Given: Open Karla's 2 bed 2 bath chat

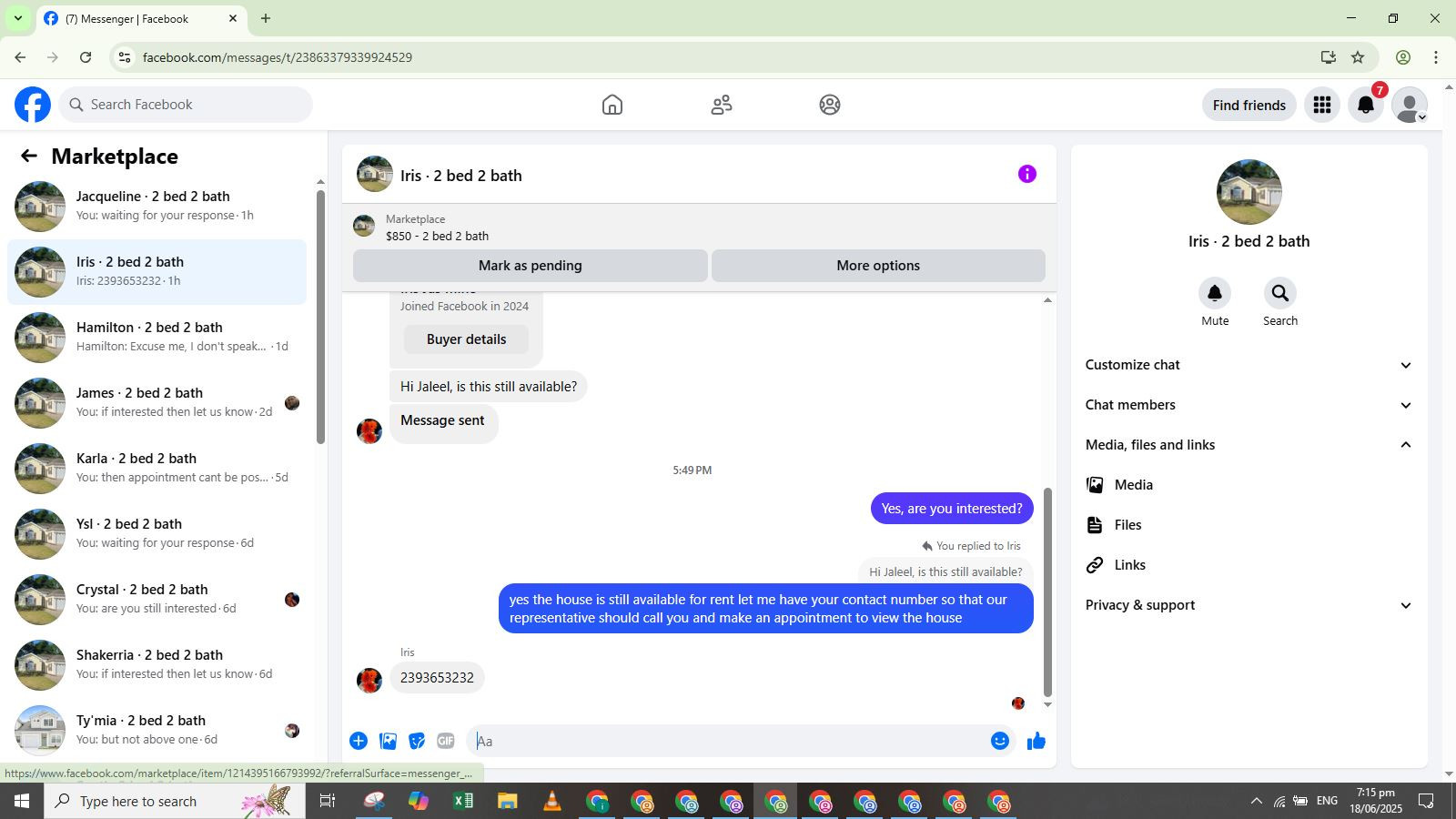Looking at the screenshot, I should point(157,469).
